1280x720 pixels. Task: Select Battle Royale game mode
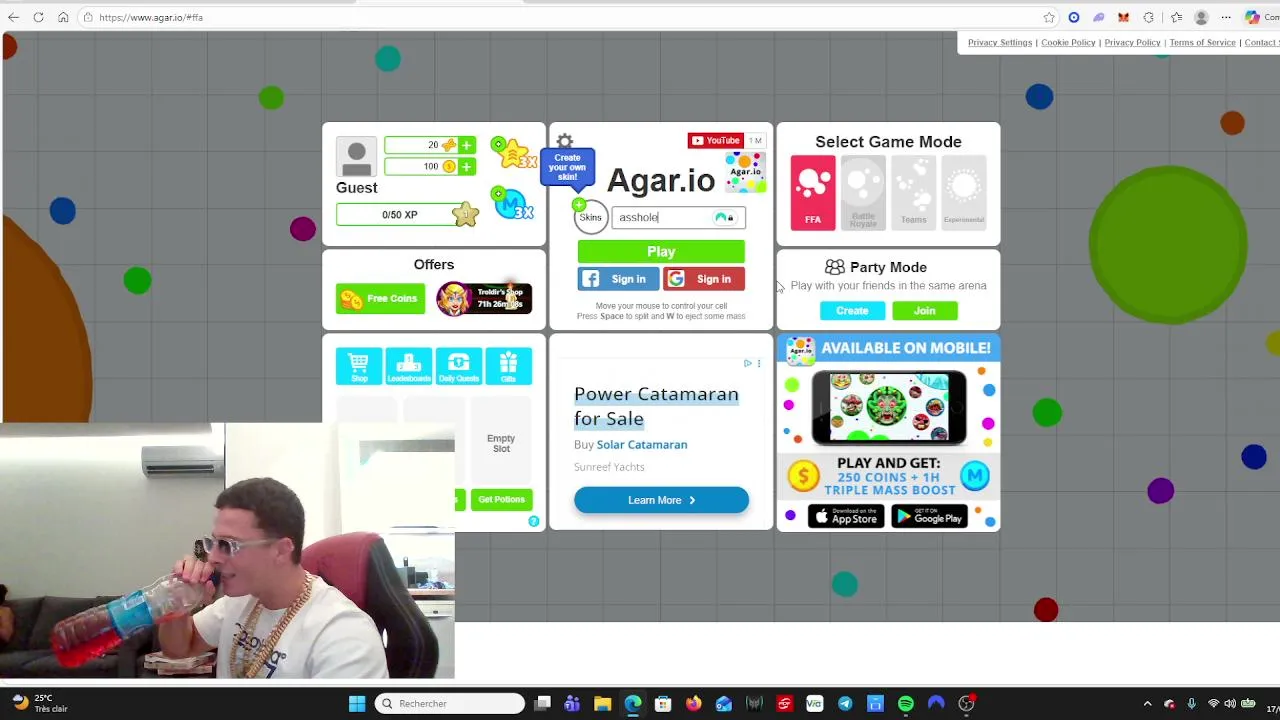pyautogui.click(x=863, y=192)
